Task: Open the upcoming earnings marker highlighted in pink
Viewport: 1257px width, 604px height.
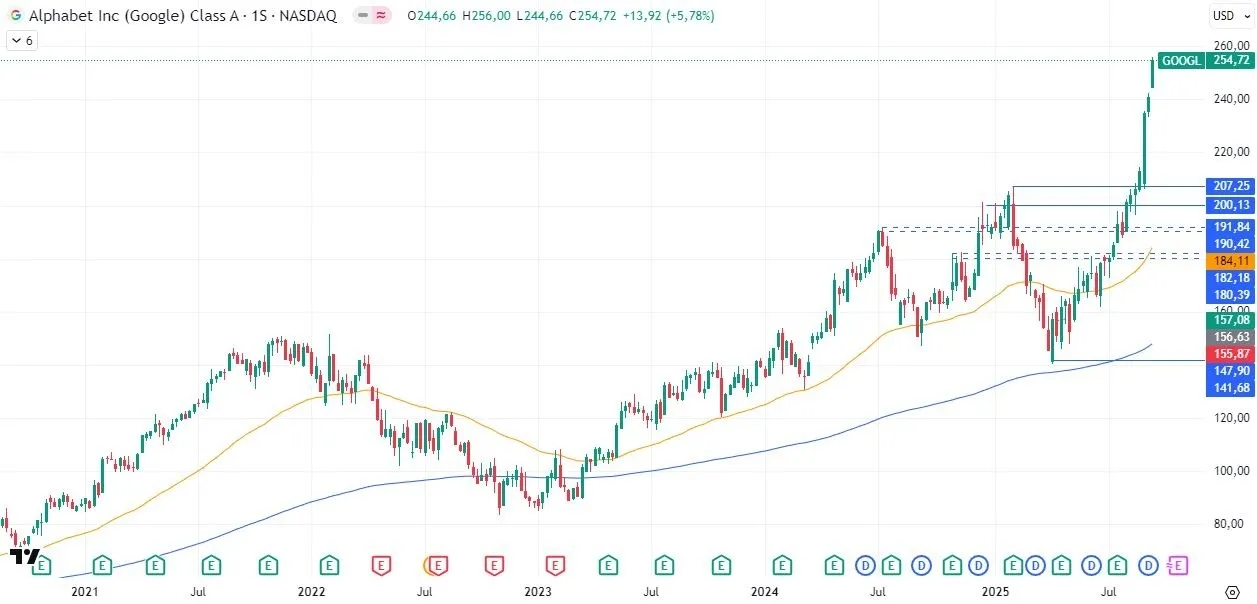Action: pyautogui.click(x=1178, y=565)
